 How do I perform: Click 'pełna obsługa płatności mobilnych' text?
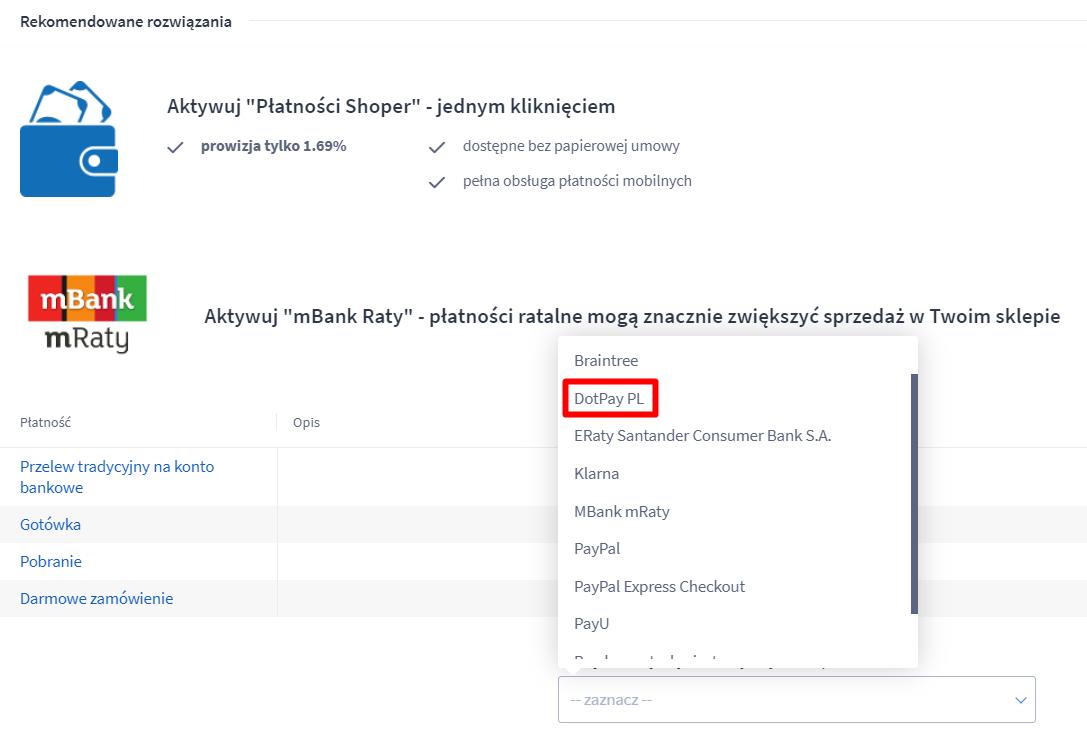point(577,182)
